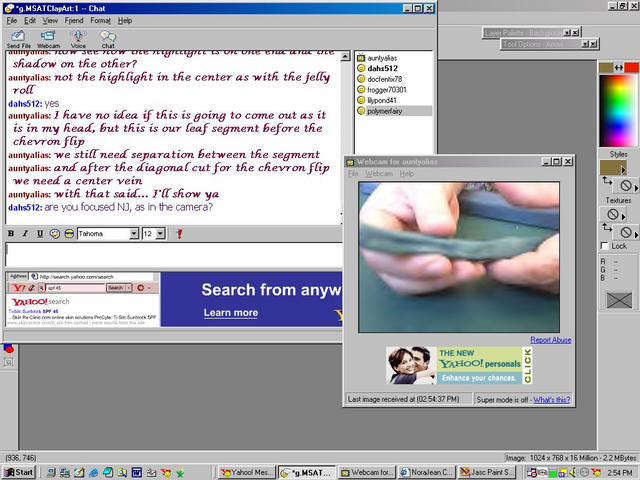Click the red and blue shapes tool icon

click(x=9, y=349)
